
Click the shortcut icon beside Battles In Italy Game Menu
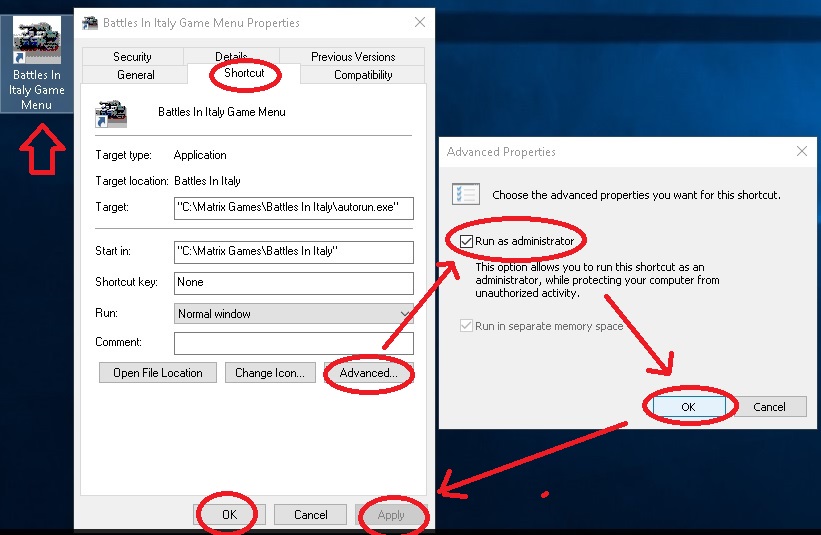[110, 113]
